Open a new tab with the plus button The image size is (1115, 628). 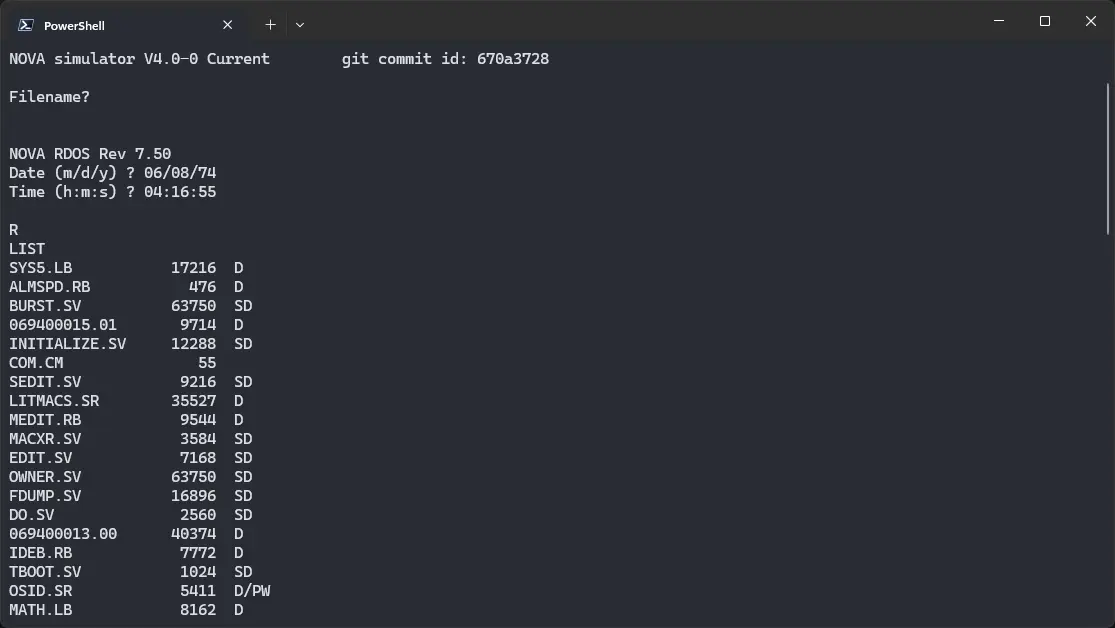pyautogui.click(x=270, y=23)
